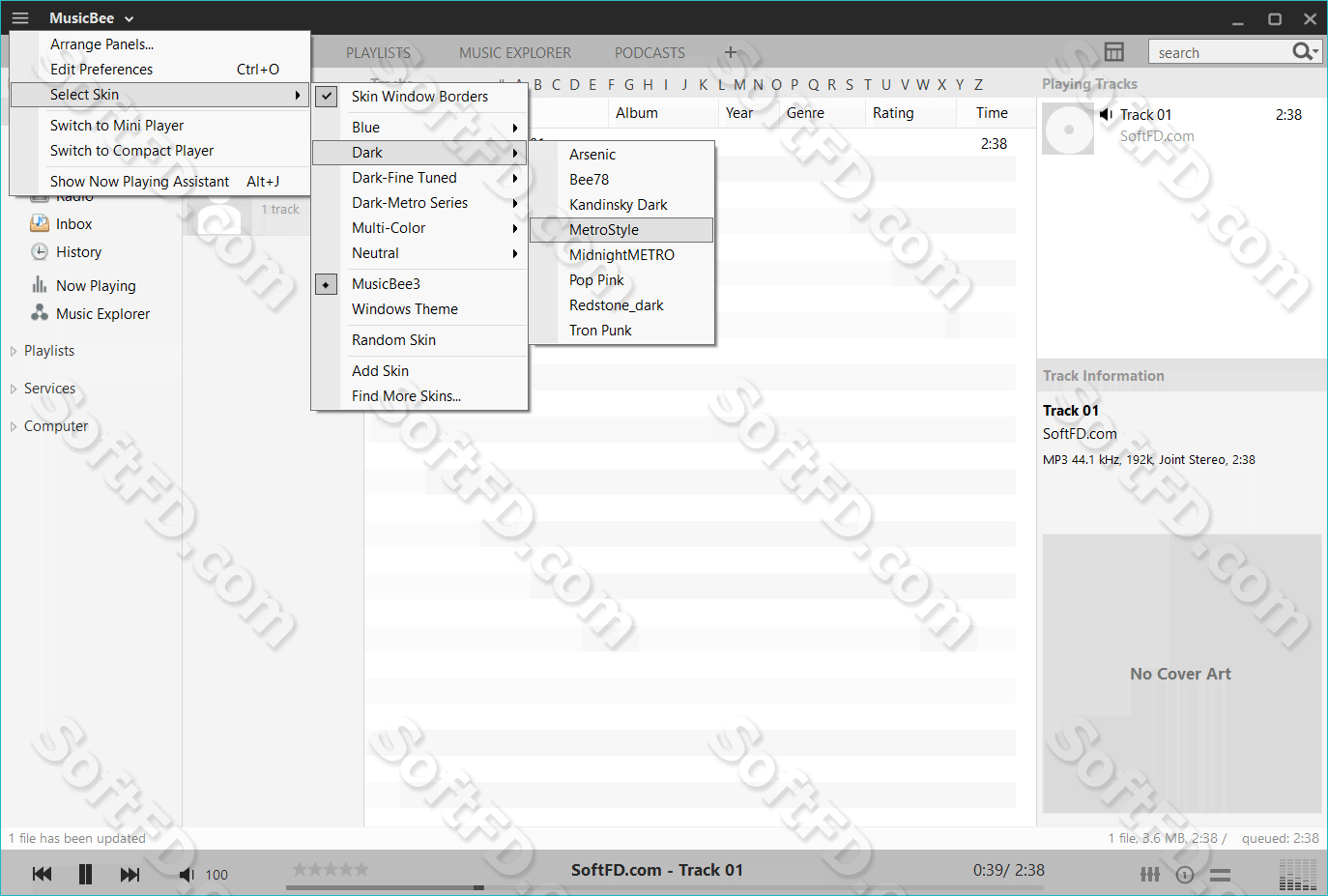Switch to the Podcasts tab

pos(650,53)
